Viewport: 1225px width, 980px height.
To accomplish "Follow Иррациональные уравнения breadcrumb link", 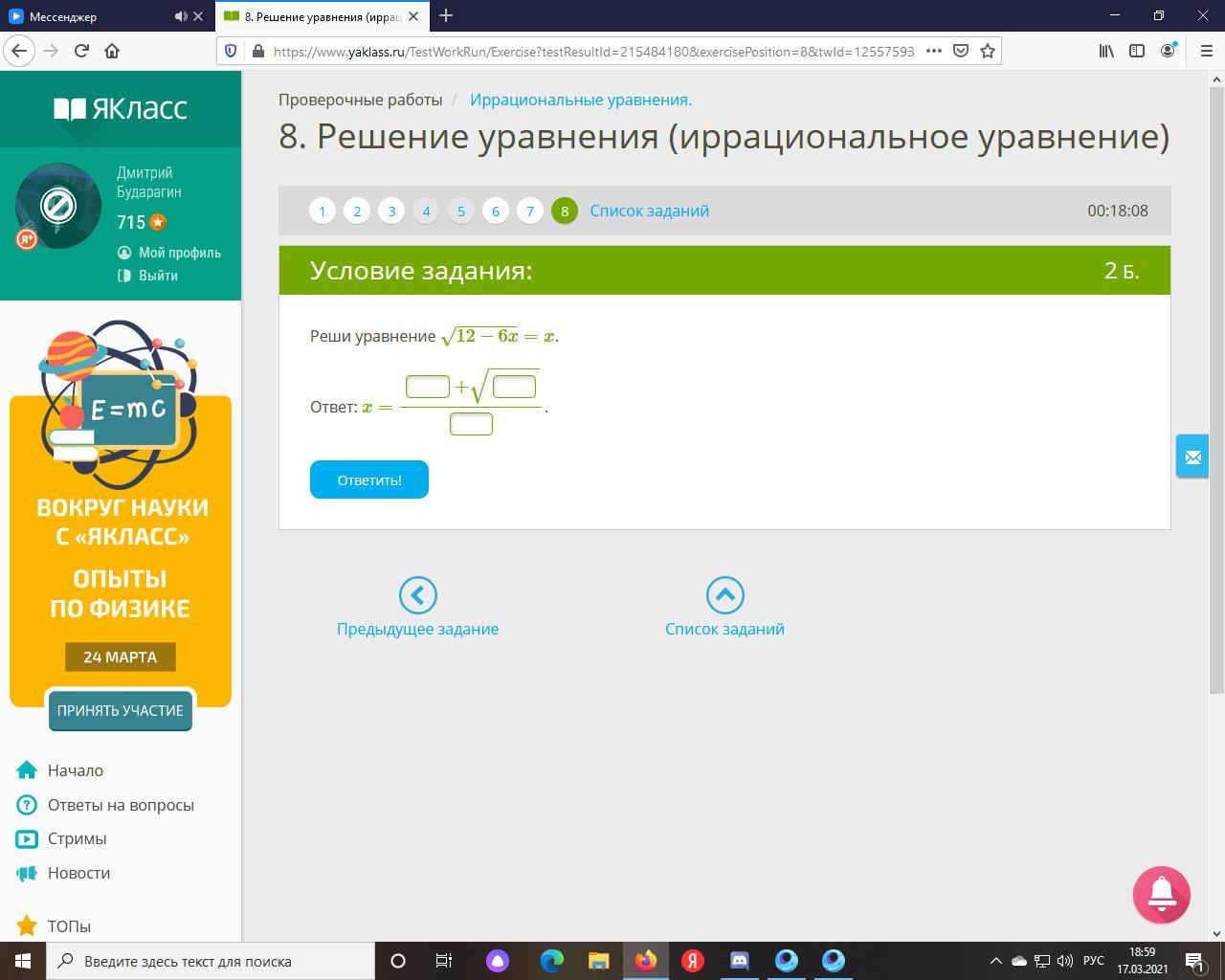I will pyautogui.click(x=581, y=100).
